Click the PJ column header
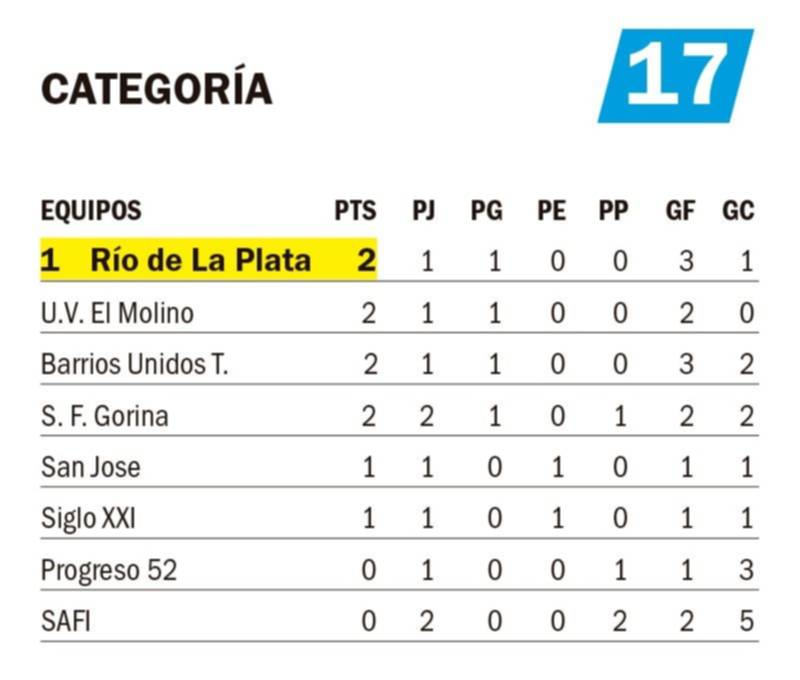 point(424,210)
